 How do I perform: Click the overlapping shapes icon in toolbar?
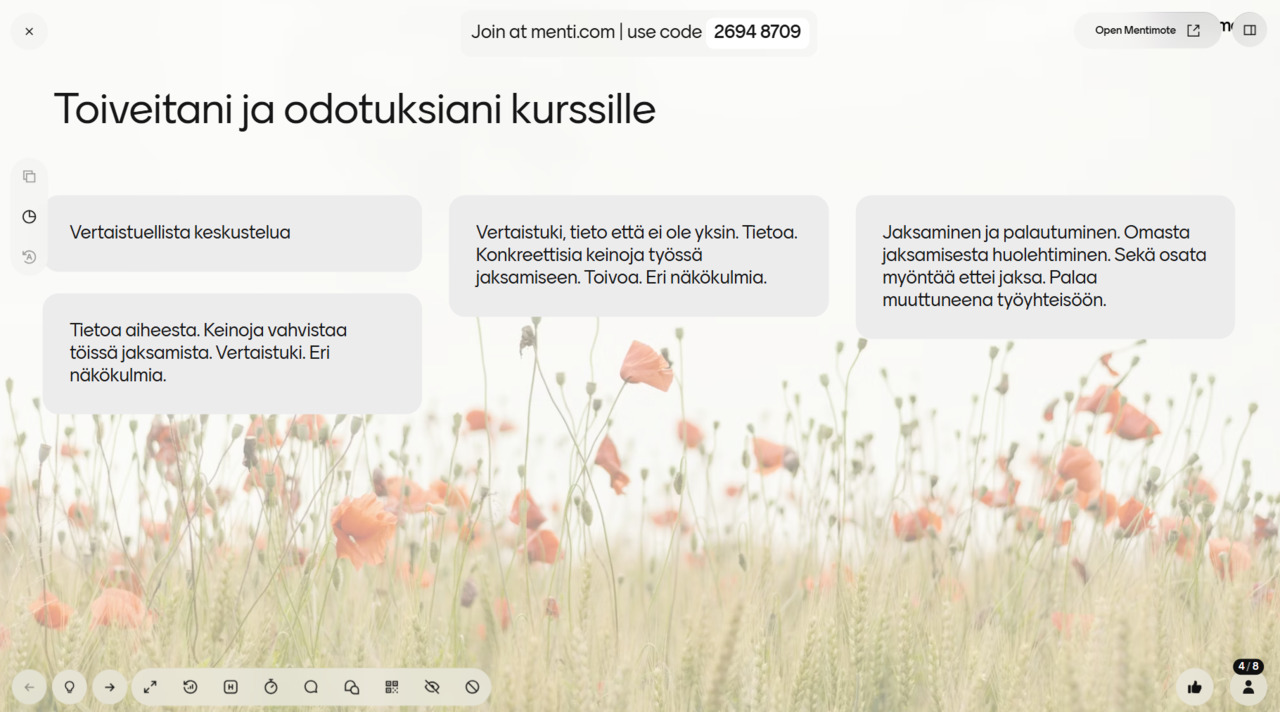tap(351, 687)
